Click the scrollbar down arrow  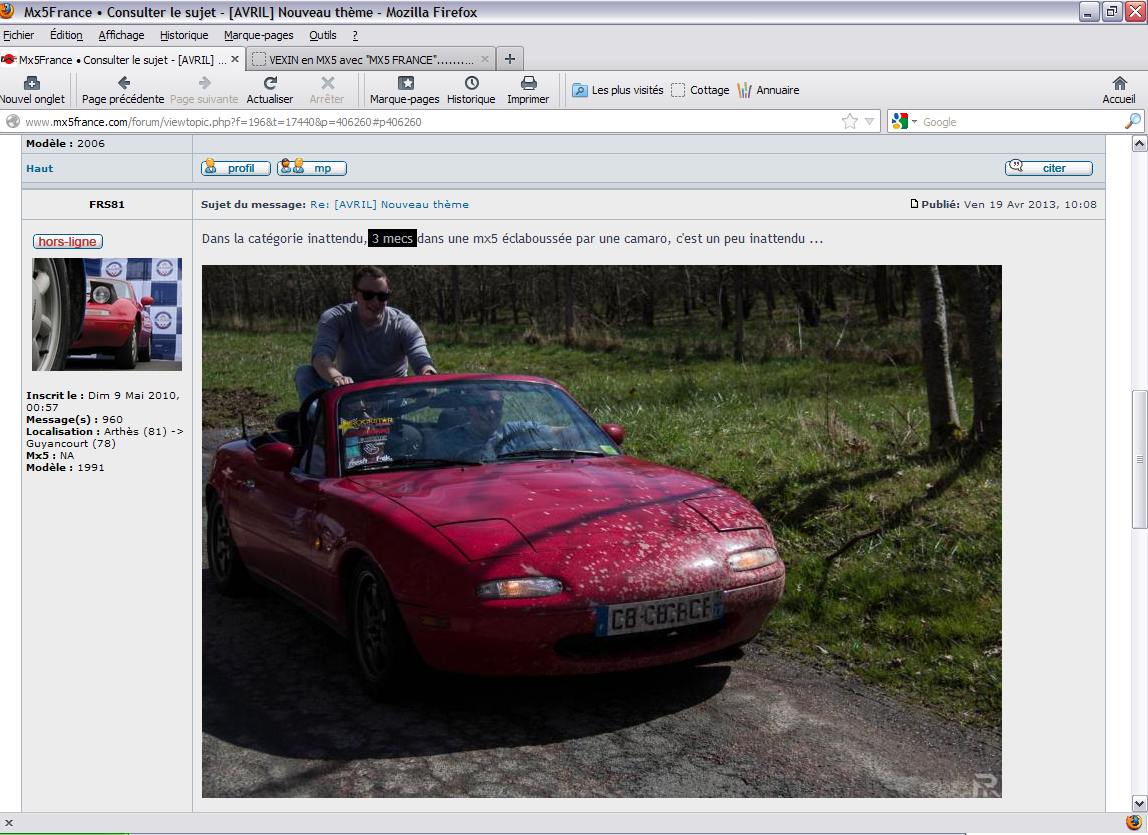point(1139,804)
